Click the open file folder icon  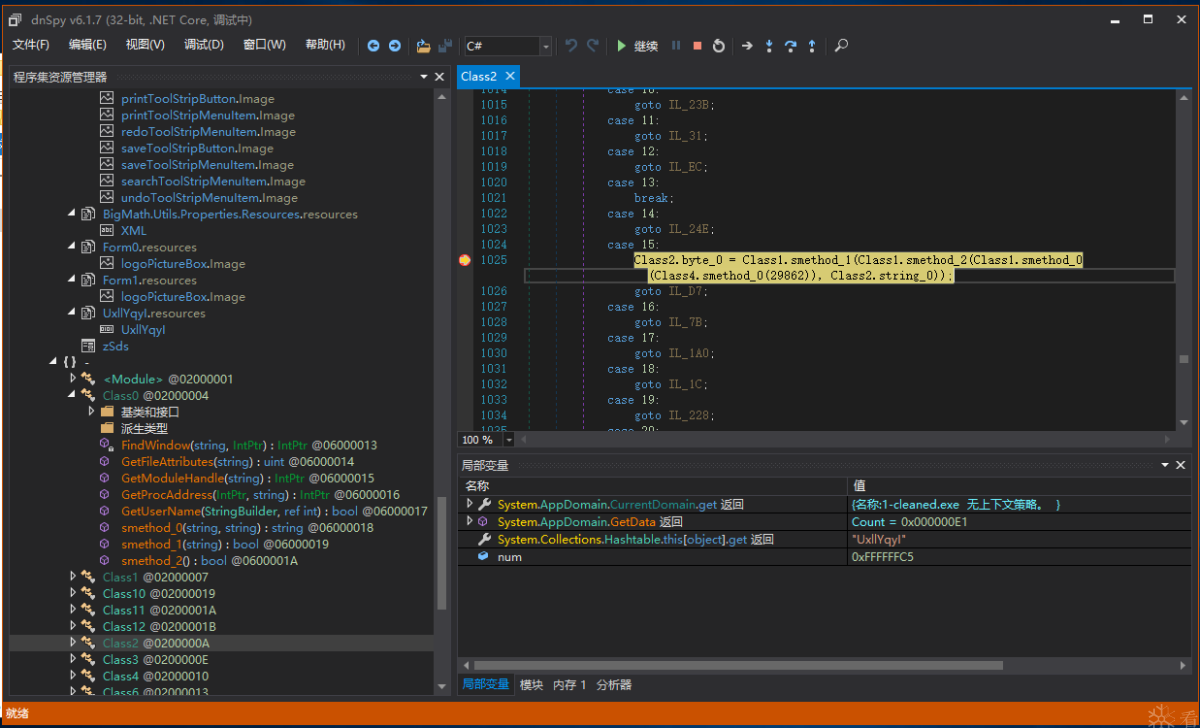423,46
